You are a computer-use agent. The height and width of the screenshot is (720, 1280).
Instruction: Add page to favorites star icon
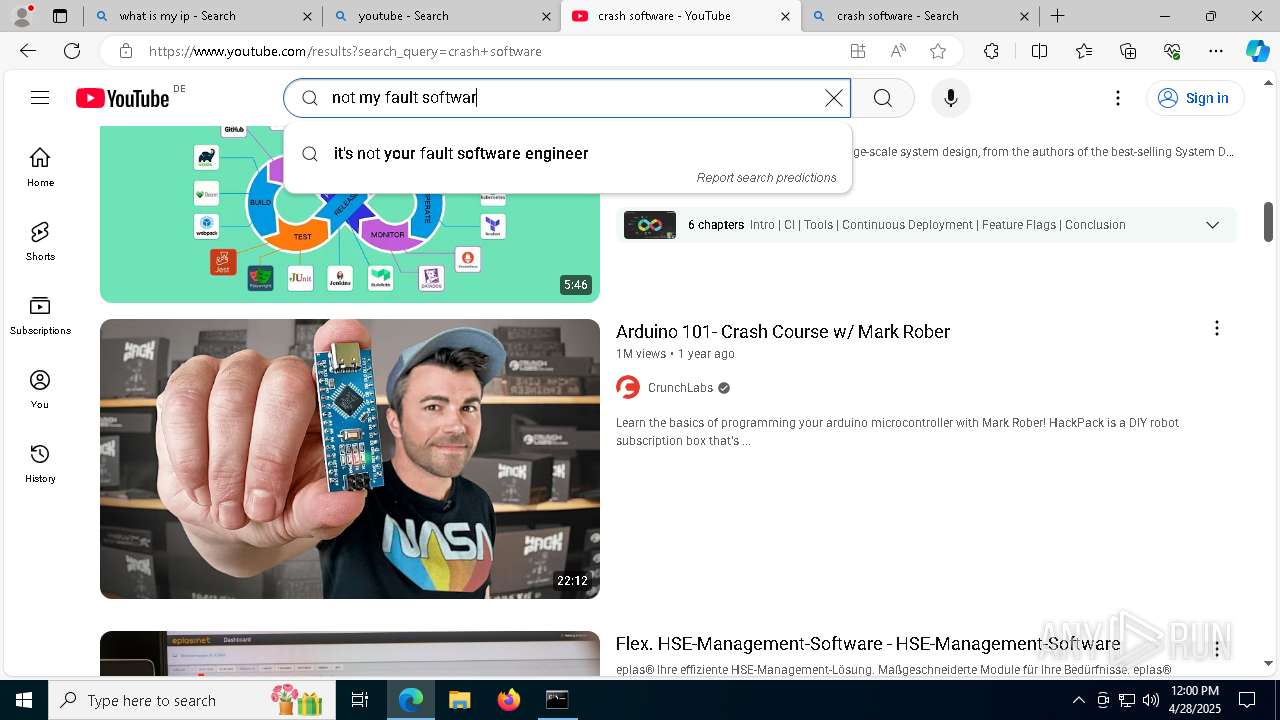pos(938,51)
